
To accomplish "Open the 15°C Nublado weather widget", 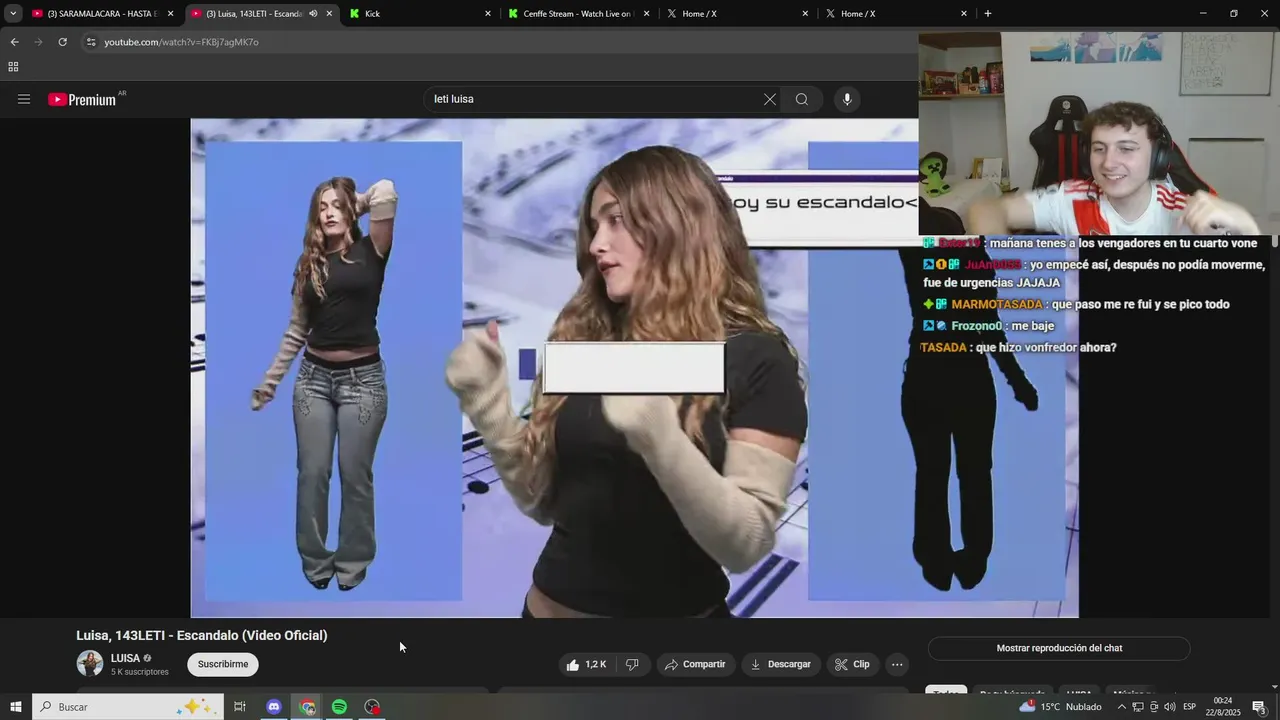I will (1061, 707).
